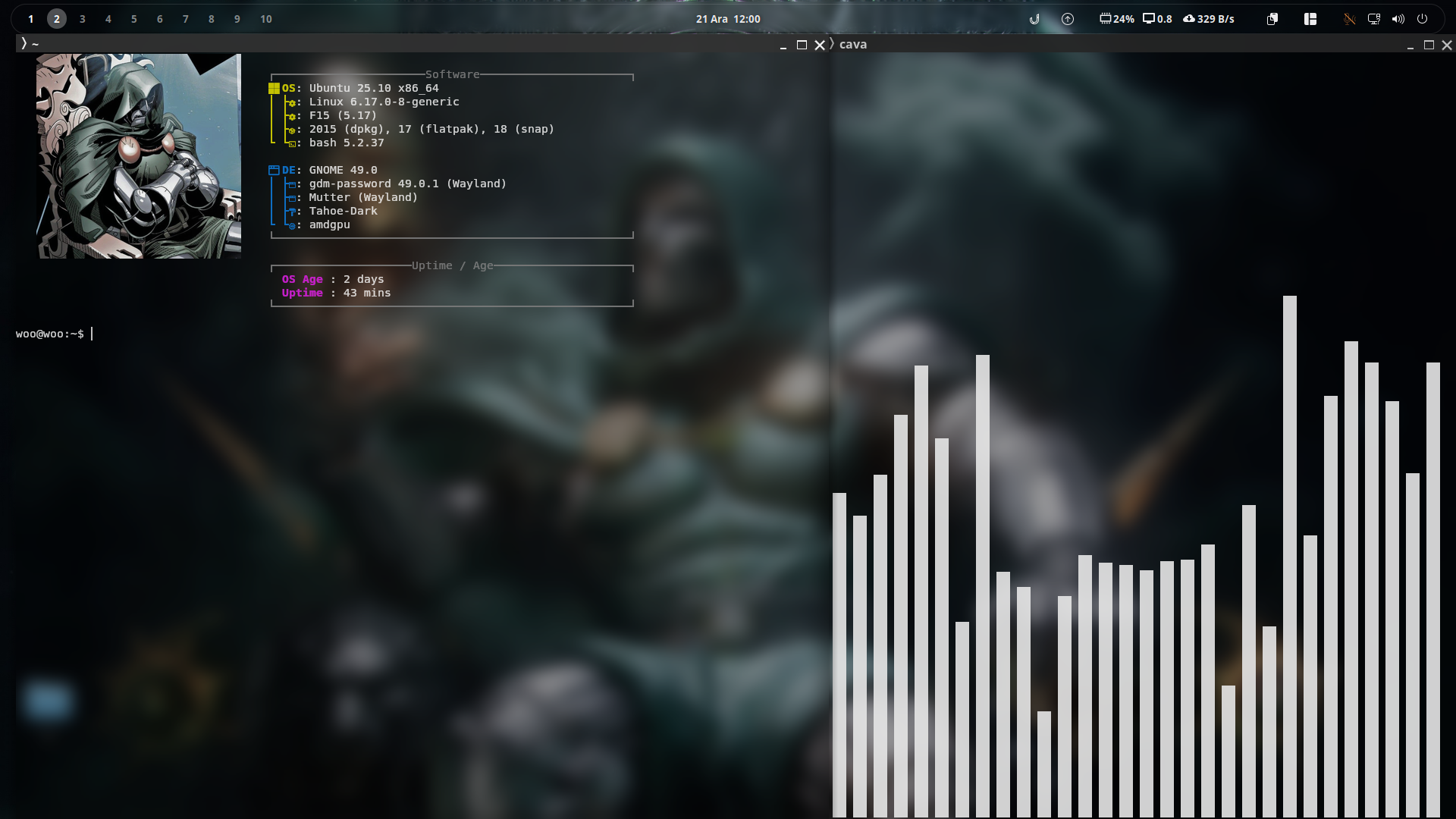Open the calendar from the 21 Ara clock
Viewport: 1456px width, 819px height.
click(x=728, y=19)
